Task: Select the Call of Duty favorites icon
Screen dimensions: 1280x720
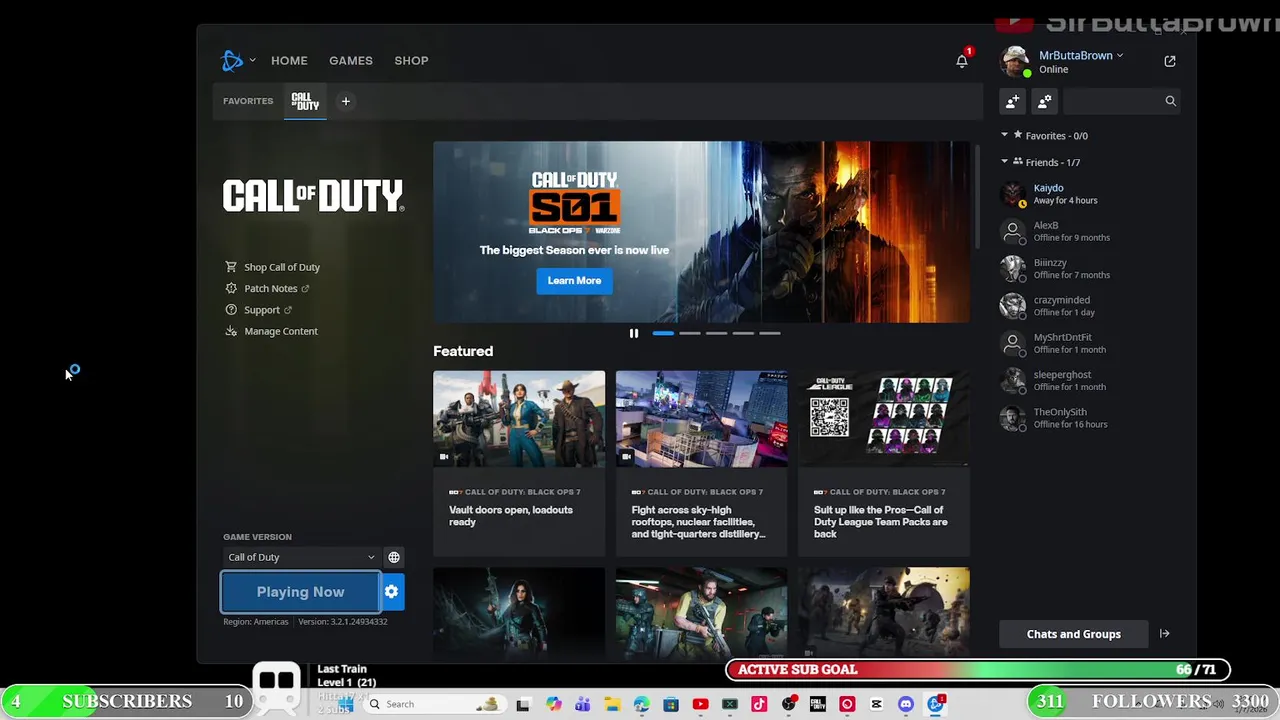Action: (305, 101)
